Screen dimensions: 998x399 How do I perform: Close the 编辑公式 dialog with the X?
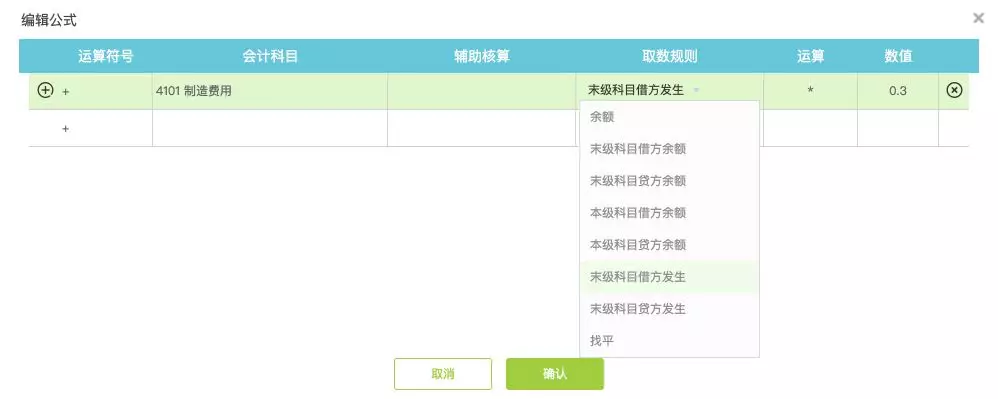[979, 18]
